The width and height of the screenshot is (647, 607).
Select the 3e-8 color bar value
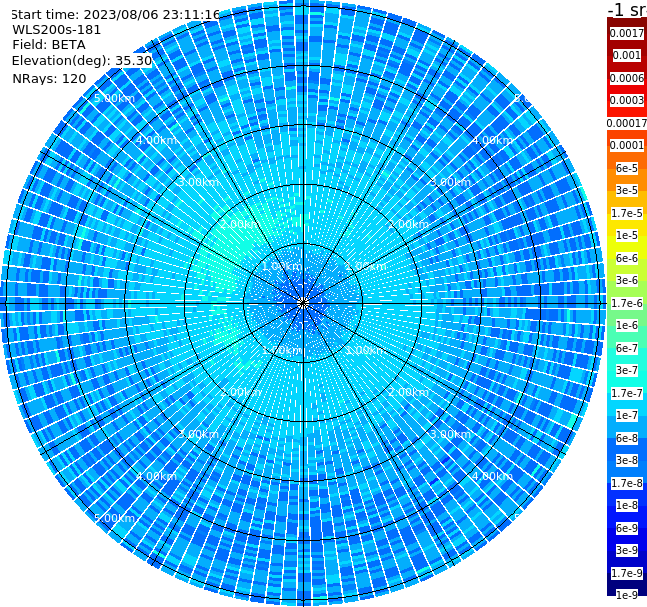click(x=627, y=460)
